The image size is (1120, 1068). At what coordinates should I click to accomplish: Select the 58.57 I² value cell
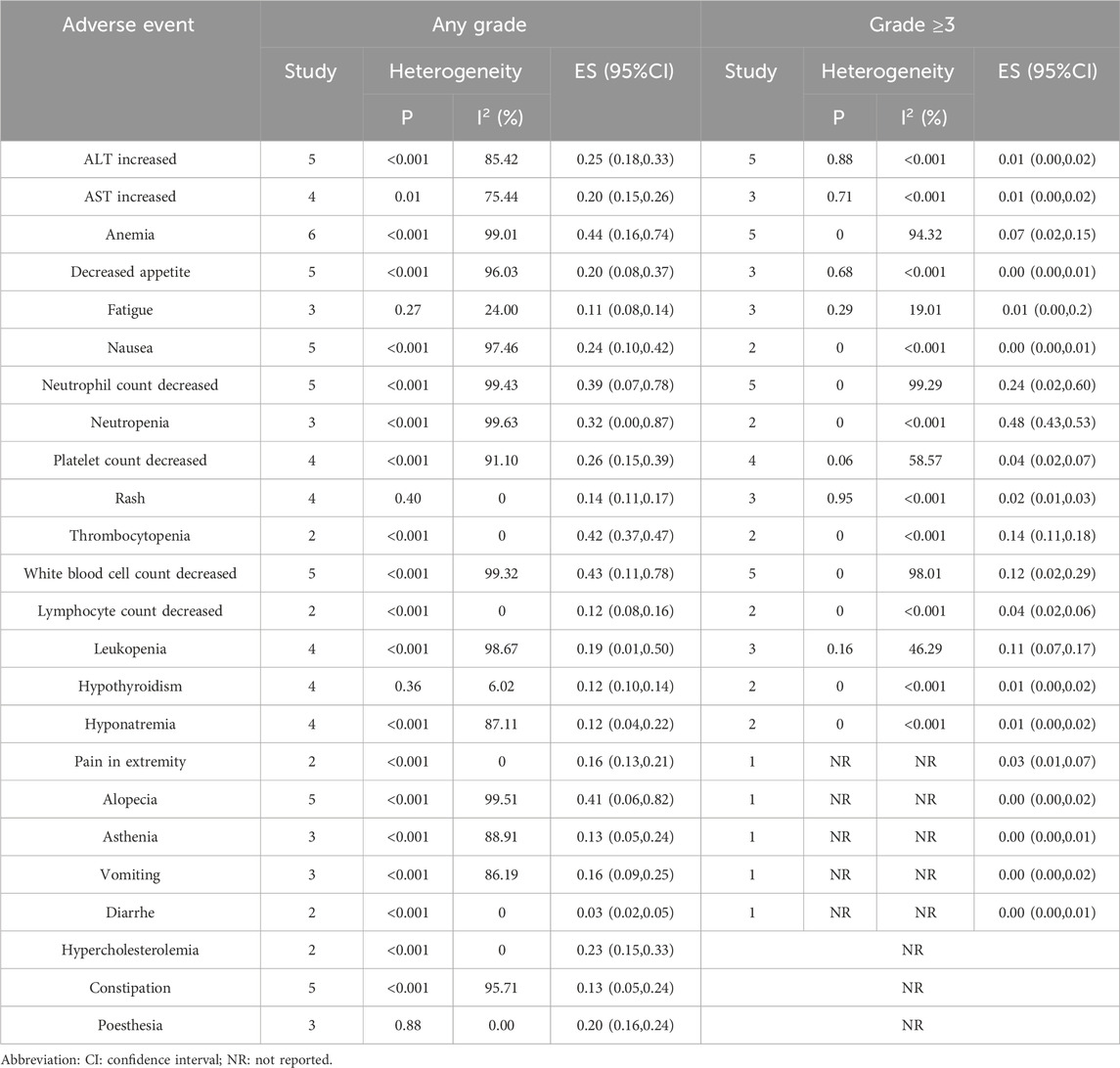(924, 461)
